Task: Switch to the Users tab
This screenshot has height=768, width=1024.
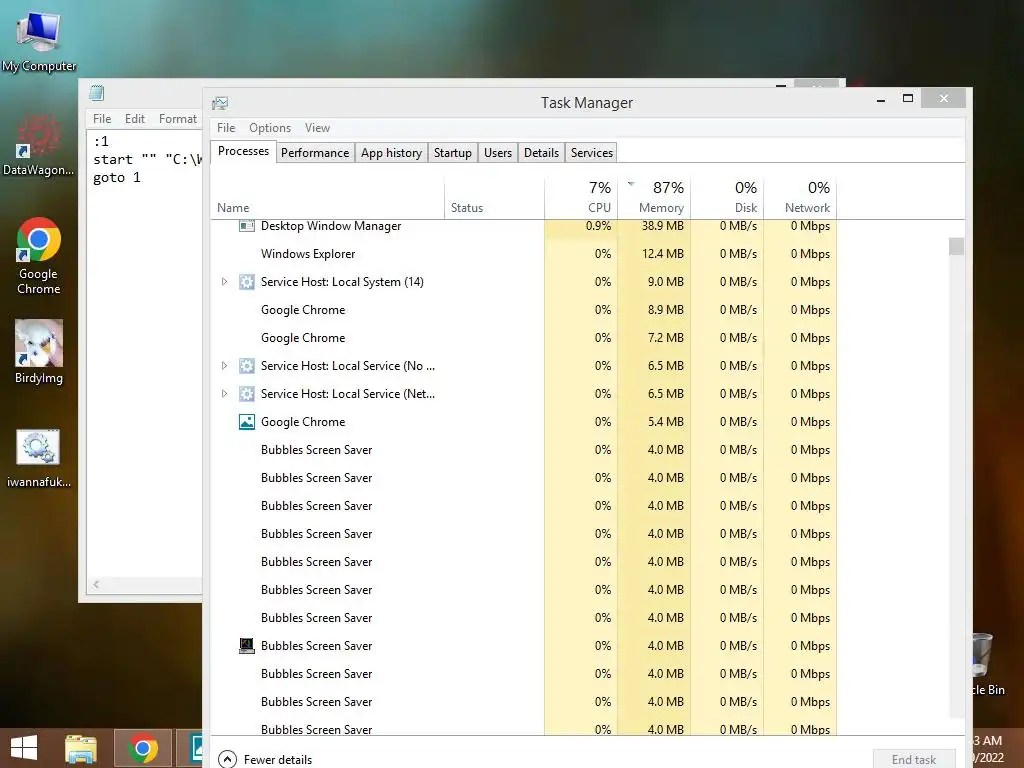Action: pos(498,153)
